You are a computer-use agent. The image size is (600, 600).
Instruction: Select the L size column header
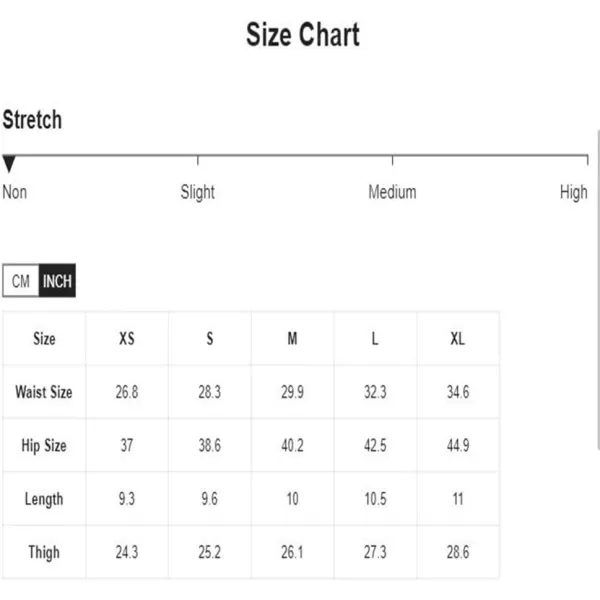[375, 338]
